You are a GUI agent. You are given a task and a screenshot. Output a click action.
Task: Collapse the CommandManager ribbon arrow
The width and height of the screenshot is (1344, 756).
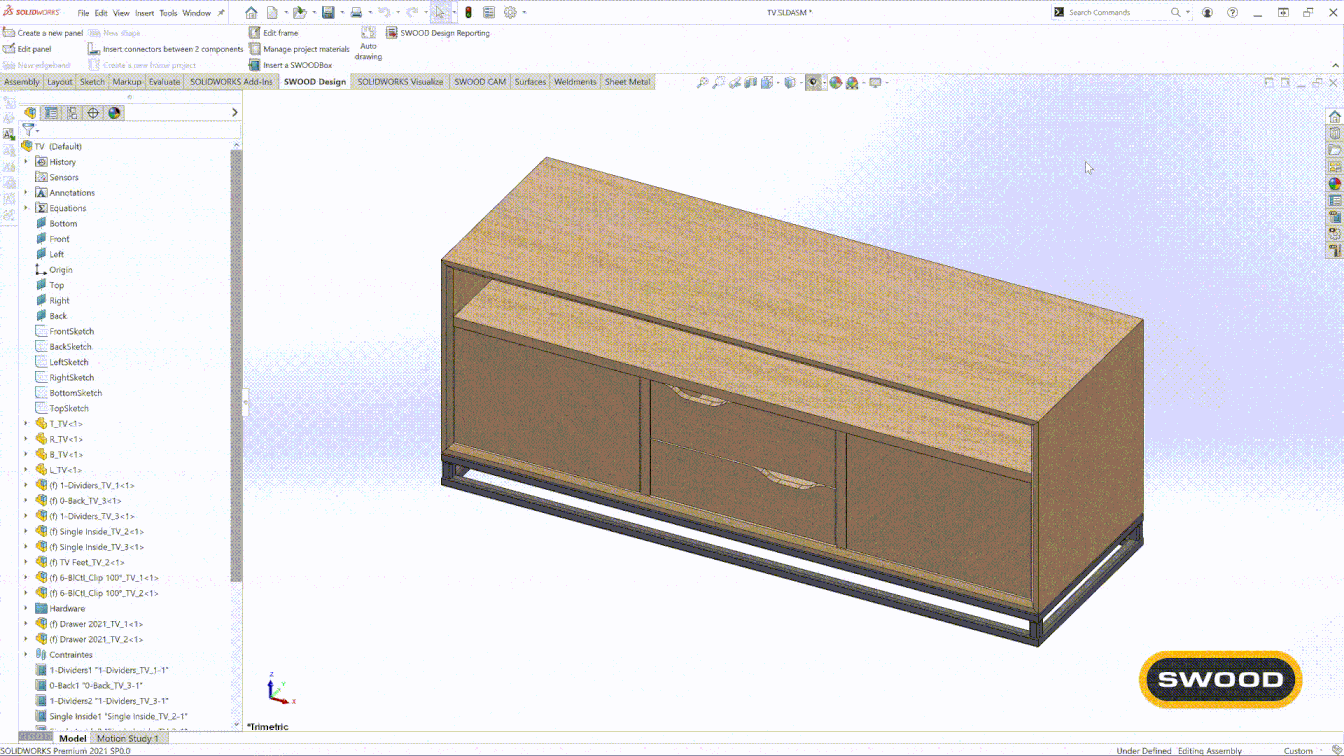click(1335, 66)
